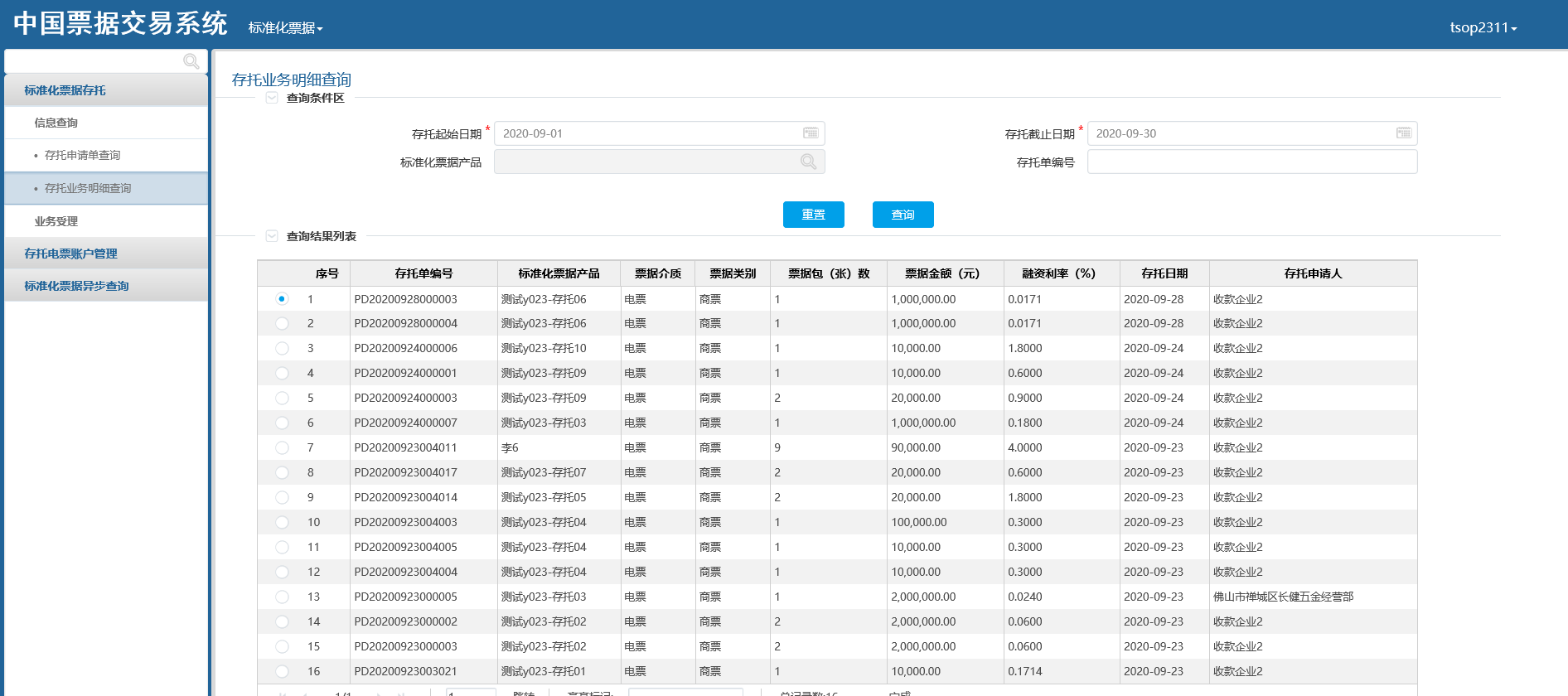Click 票据介质 column header
Image resolution: width=1568 pixels, height=696 pixels.
pos(658,273)
